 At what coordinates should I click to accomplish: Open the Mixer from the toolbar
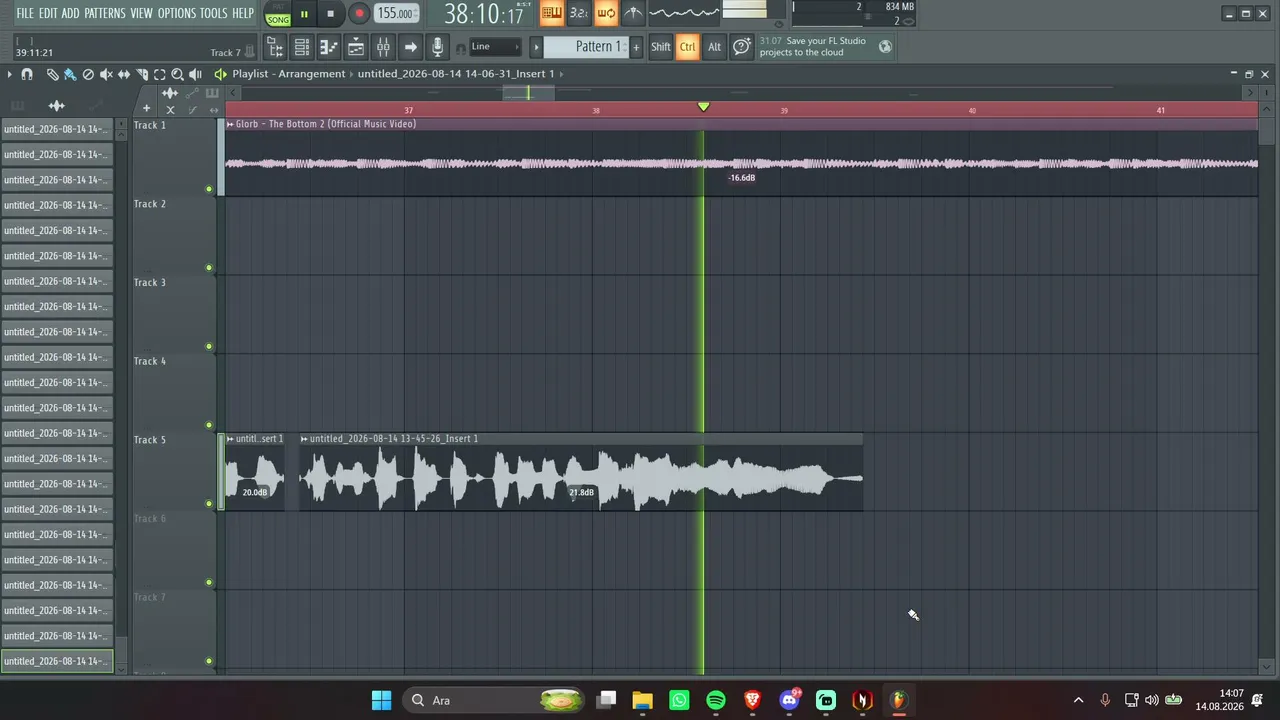pyautogui.click(x=383, y=47)
